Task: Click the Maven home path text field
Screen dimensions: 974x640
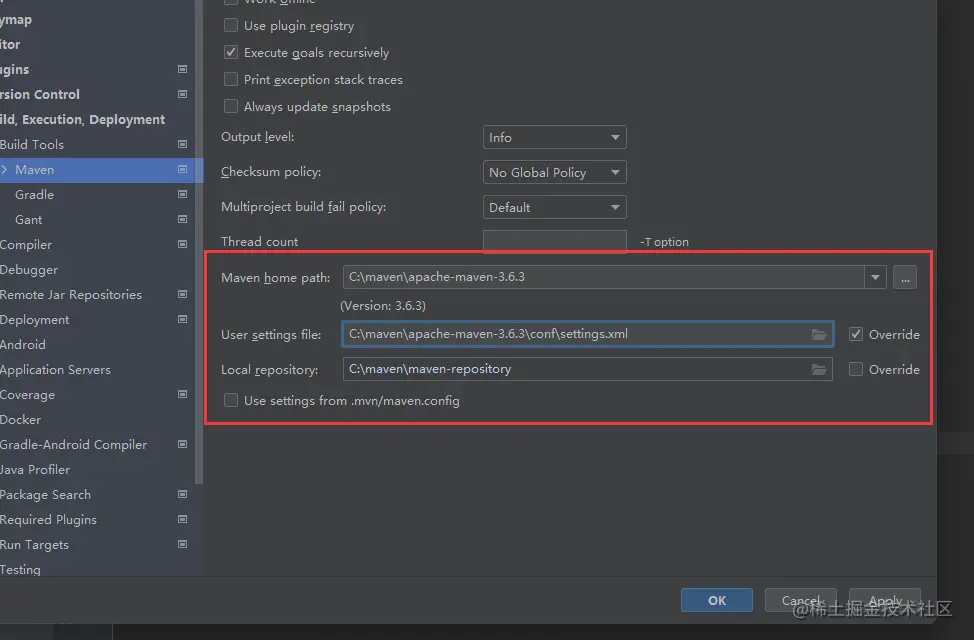Action: click(603, 277)
